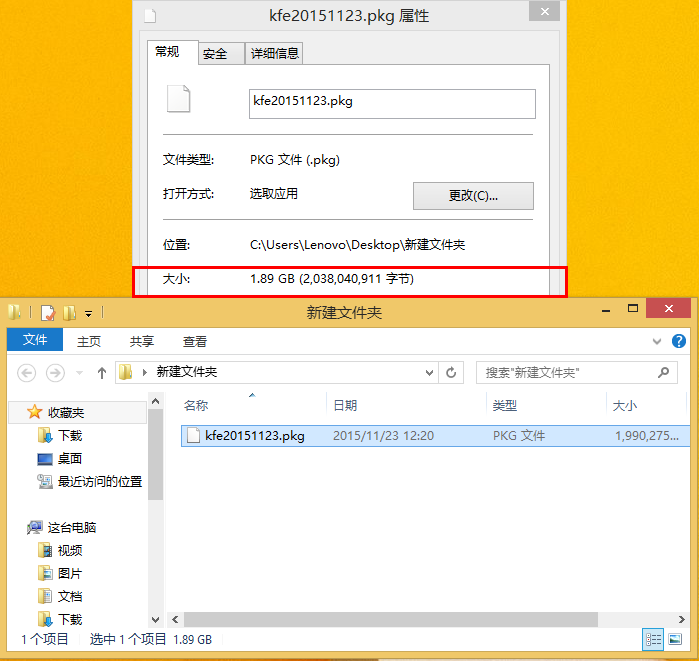The height and width of the screenshot is (661, 699).
Task: Click the location path text in properties dialog
Action: tap(358, 245)
